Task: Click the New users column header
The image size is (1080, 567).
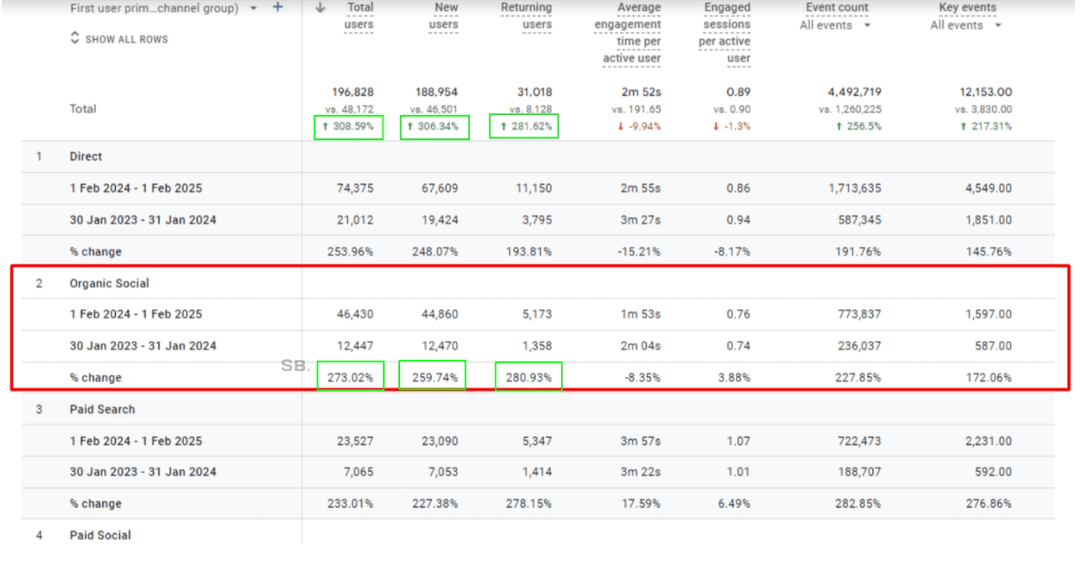Action: [x=446, y=15]
